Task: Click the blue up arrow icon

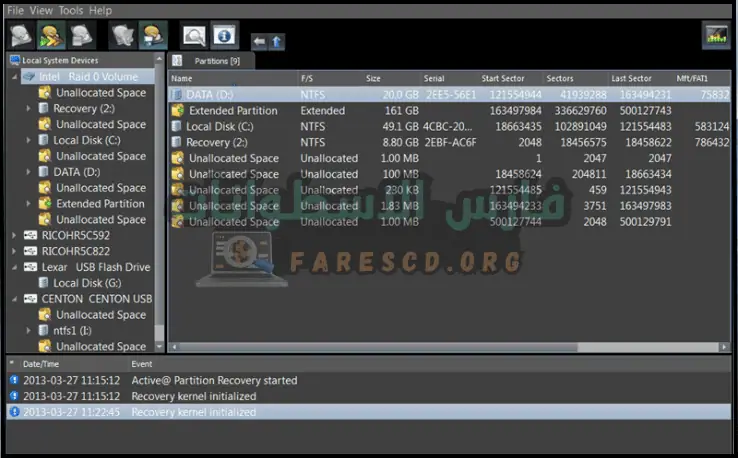Action: (277, 42)
